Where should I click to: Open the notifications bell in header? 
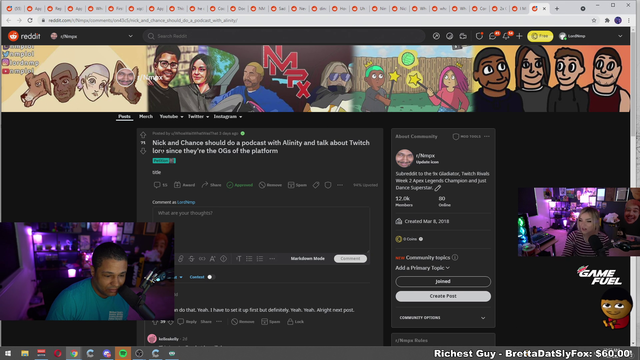point(506,36)
